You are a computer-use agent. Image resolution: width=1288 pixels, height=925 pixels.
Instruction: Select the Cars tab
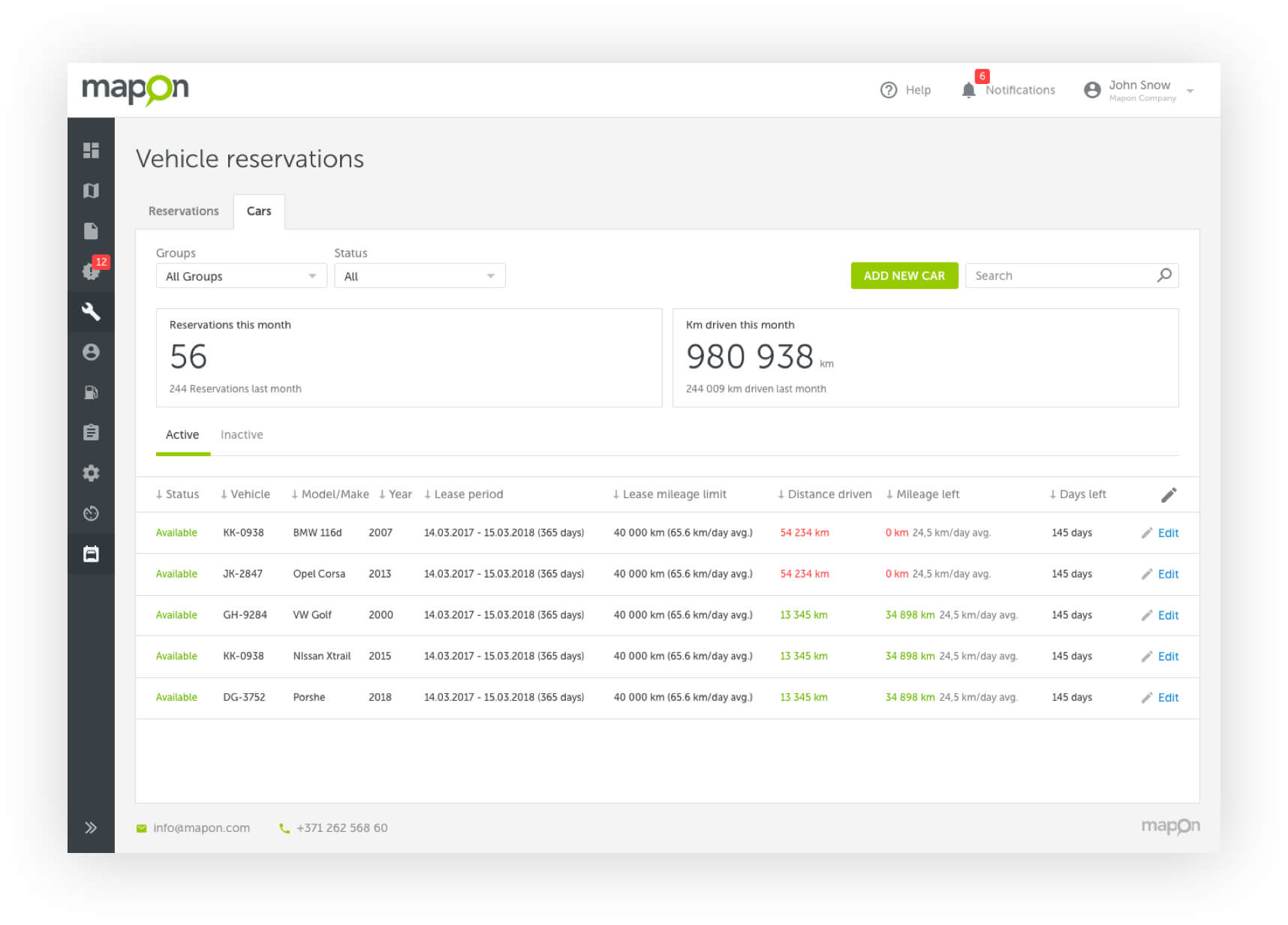[x=259, y=212]
